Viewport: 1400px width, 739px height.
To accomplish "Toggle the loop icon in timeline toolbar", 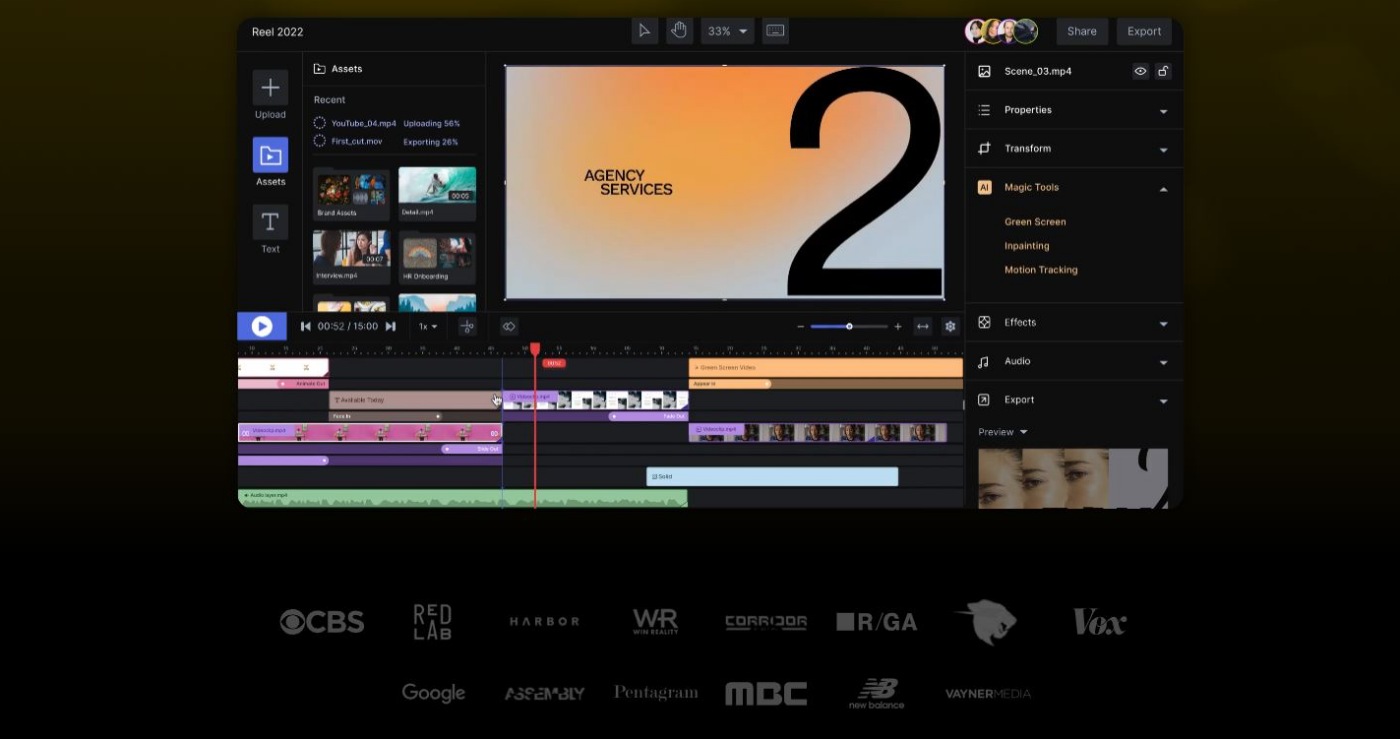I will point(508,326).
